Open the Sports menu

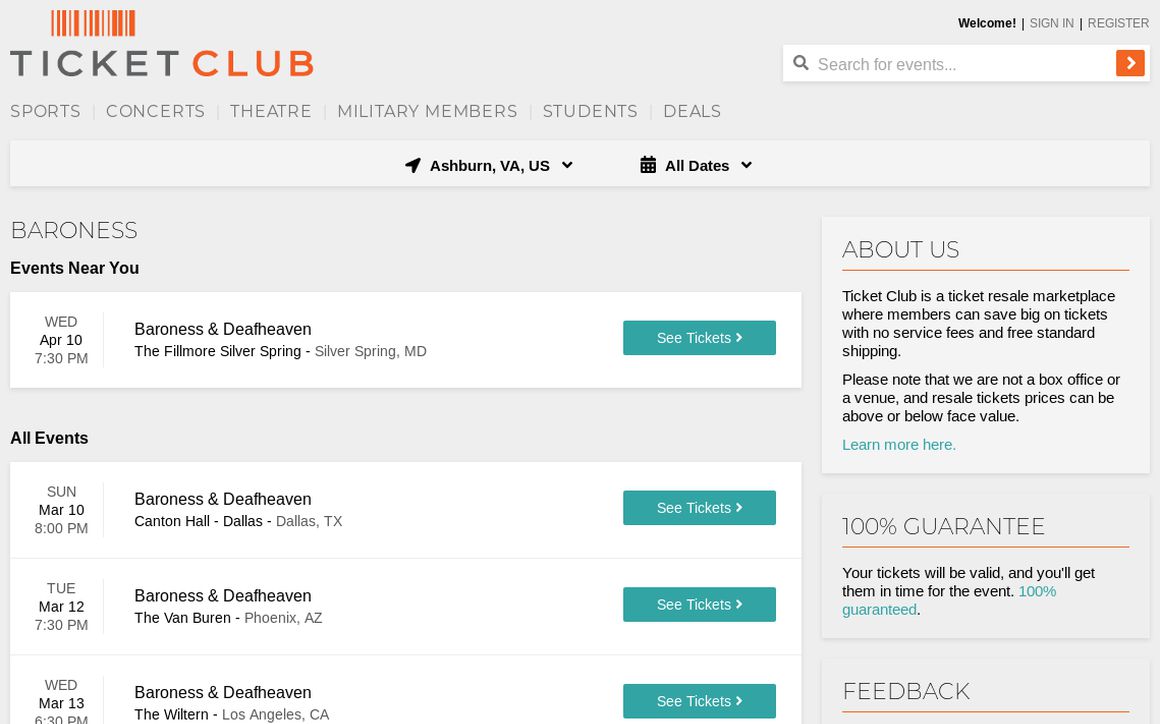tap(45, 111)
